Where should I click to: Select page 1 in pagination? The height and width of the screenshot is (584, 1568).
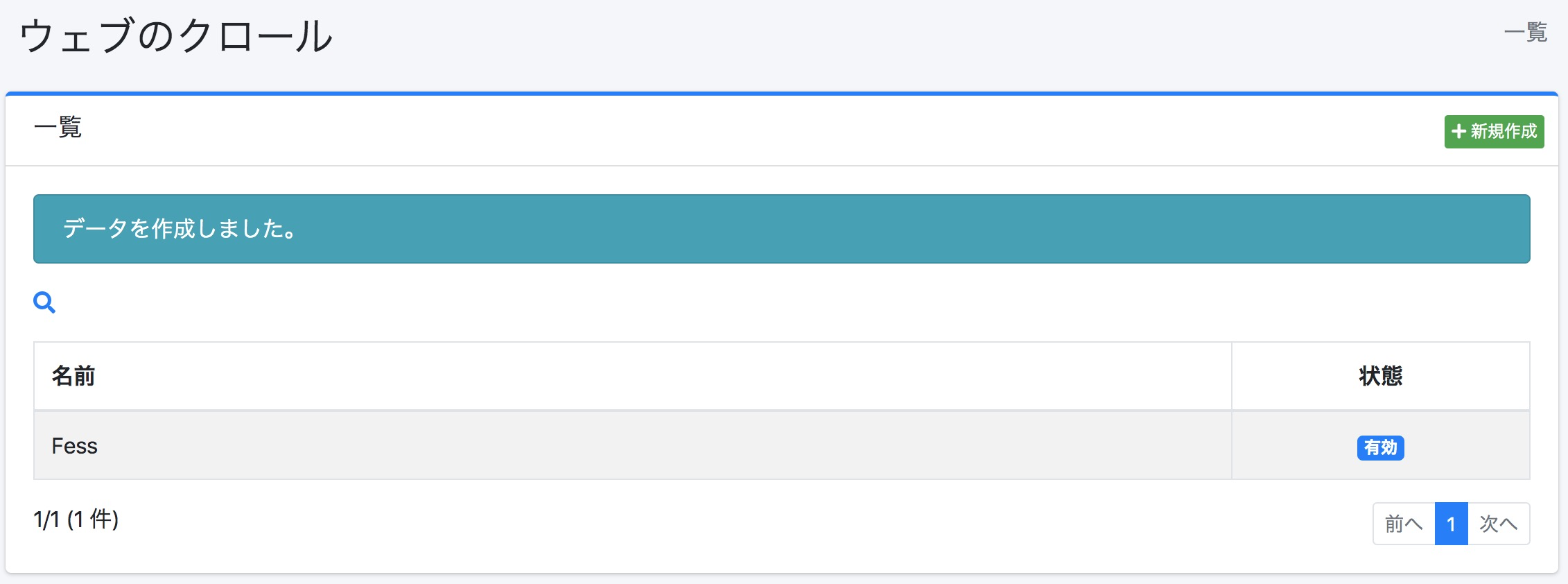(1451, 524)
